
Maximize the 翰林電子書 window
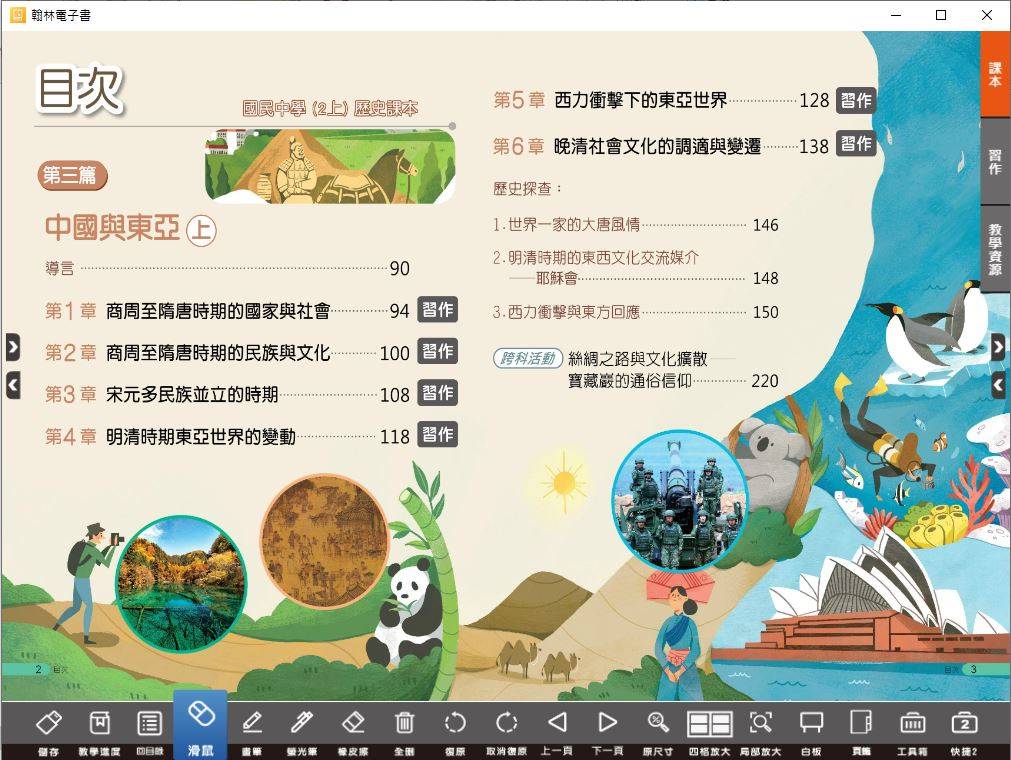coord(941,15)
